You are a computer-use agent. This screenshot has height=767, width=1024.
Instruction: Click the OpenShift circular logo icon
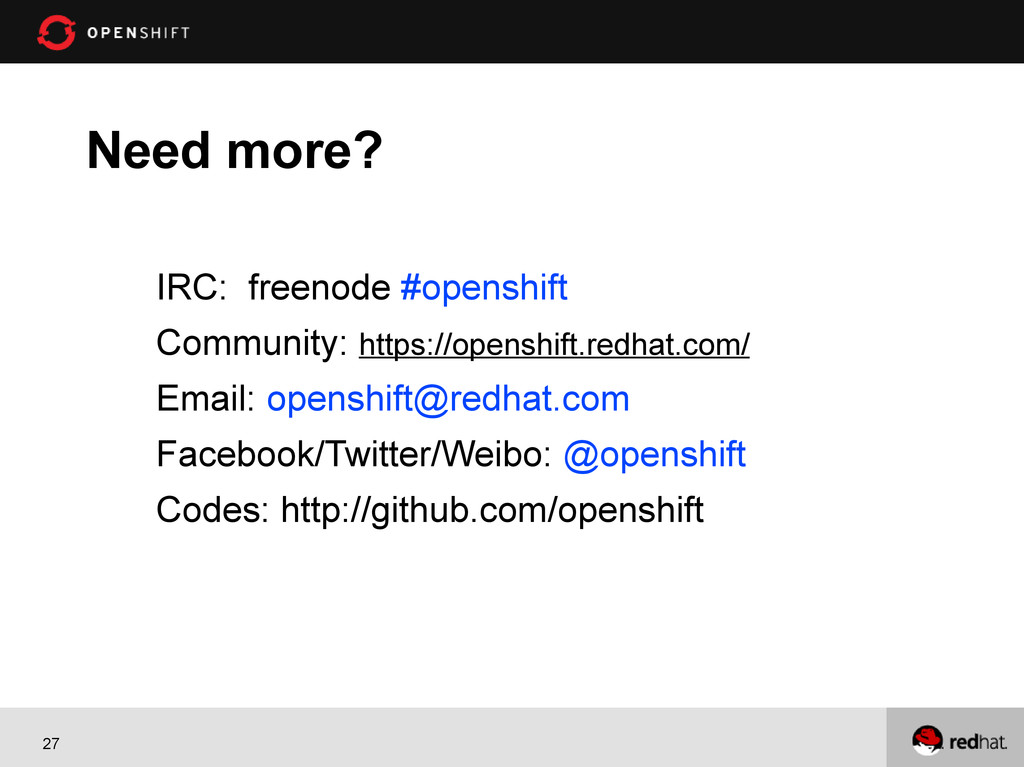pos(56,32)
